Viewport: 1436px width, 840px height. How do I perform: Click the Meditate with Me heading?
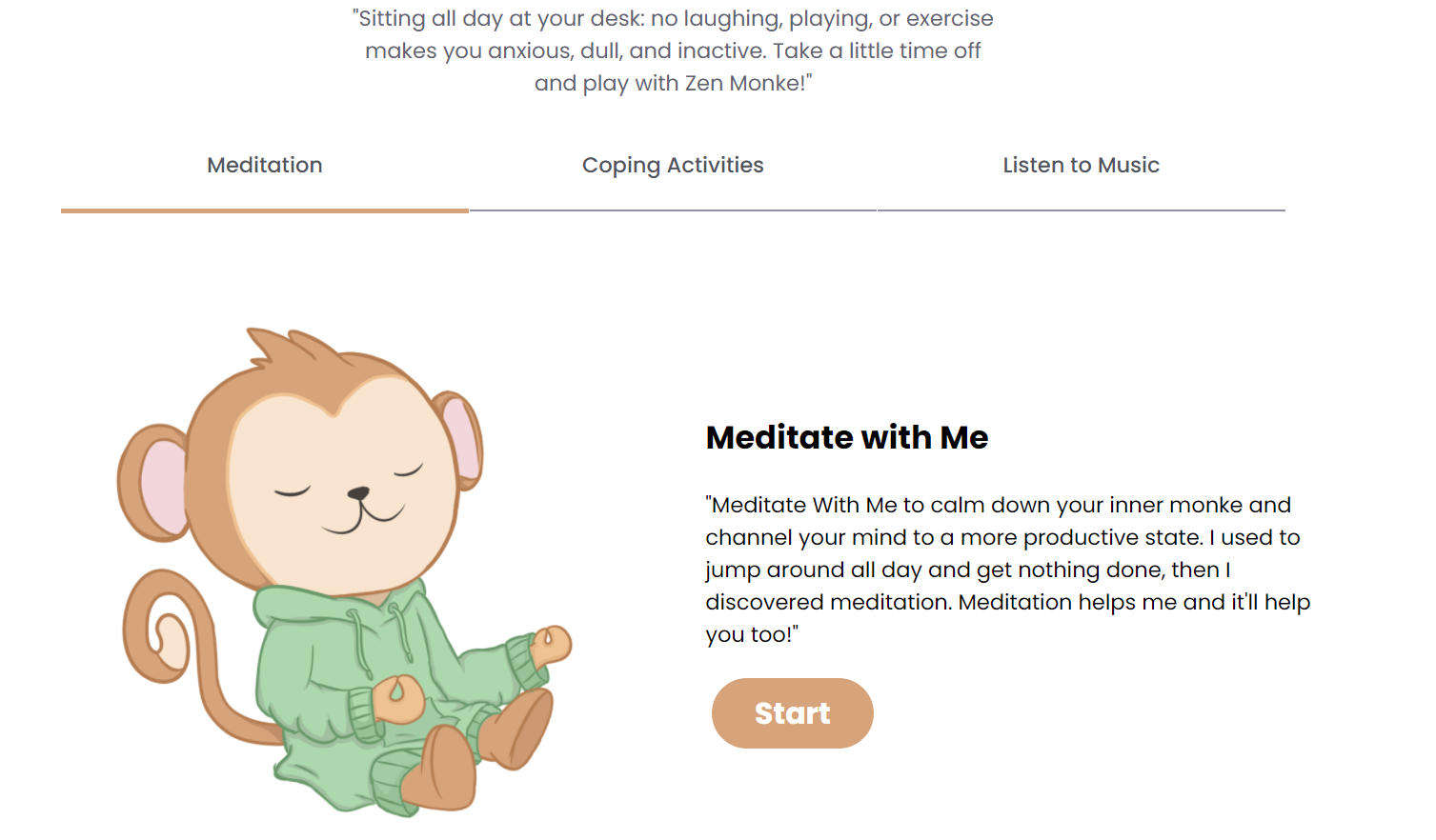point(847,437)
